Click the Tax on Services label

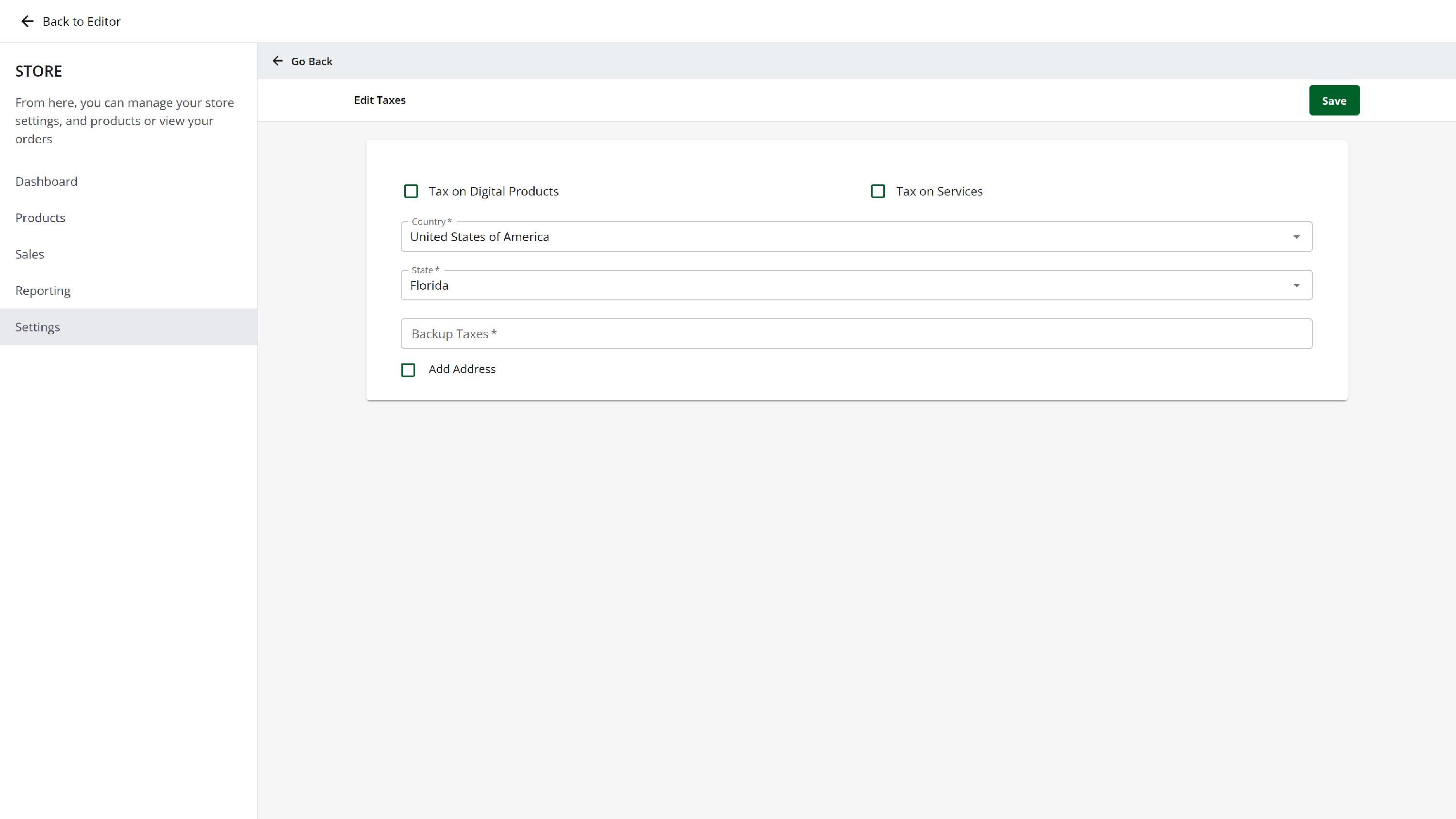[939, 192]
